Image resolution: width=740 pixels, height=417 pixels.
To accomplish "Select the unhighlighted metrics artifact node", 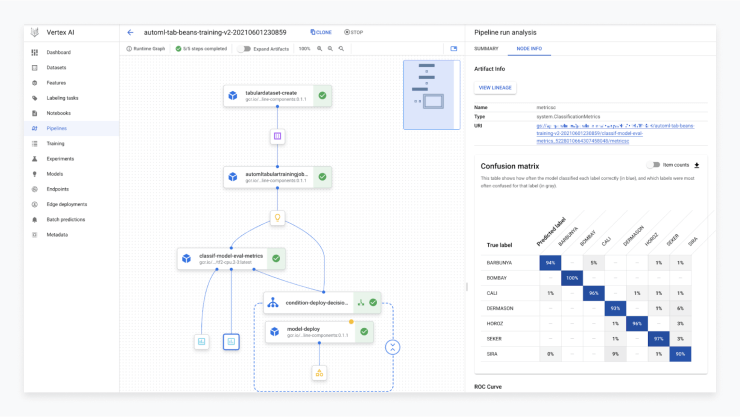I will (202, 342).
